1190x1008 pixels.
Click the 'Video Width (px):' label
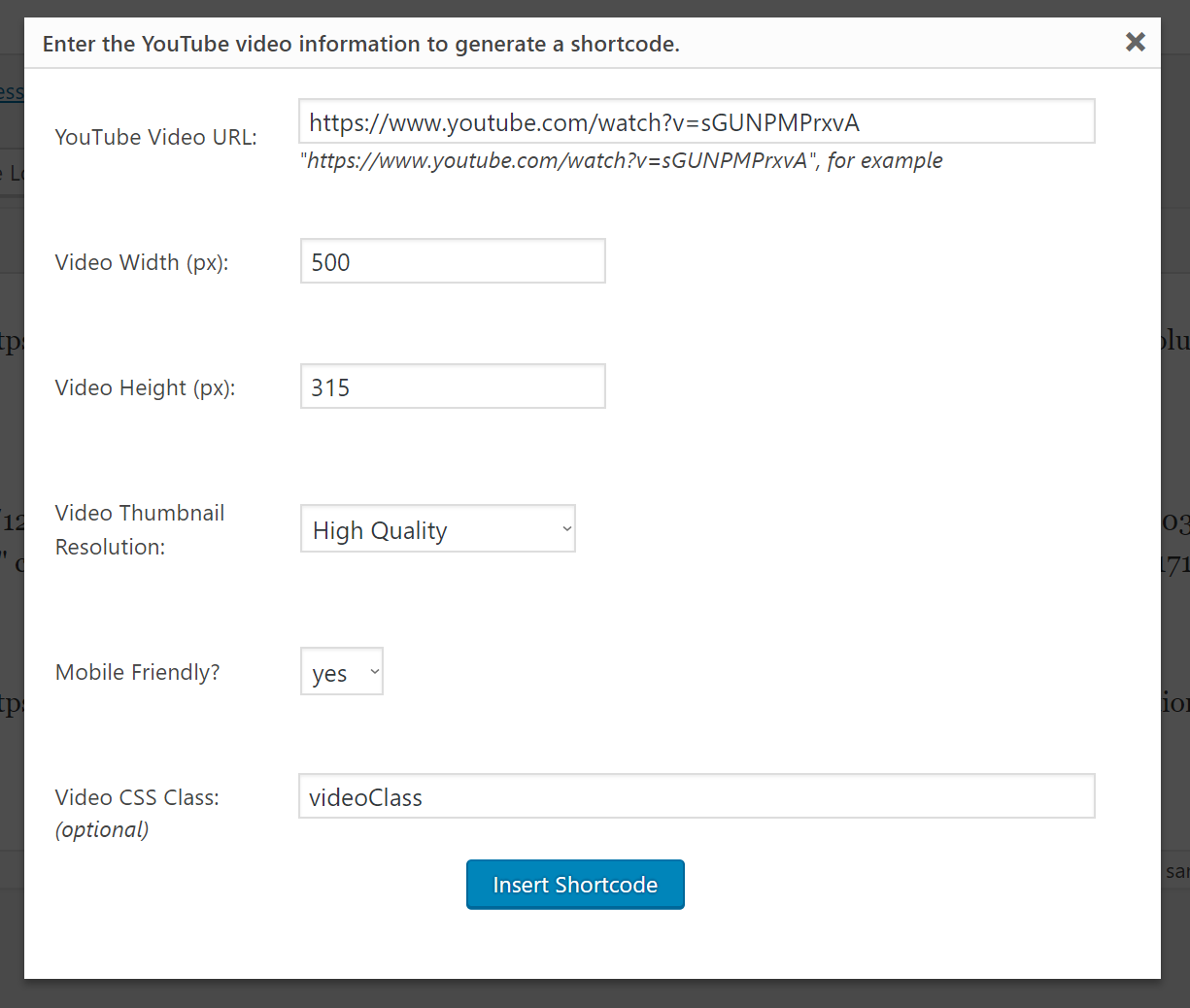pyautogui.click(x=142, y=262)
